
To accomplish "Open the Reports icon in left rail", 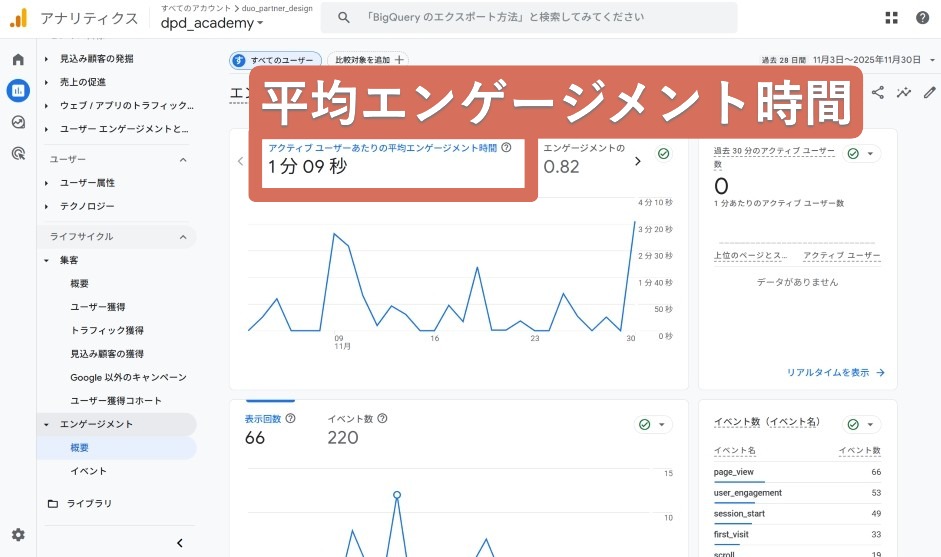I will click(x=18, y=91).
